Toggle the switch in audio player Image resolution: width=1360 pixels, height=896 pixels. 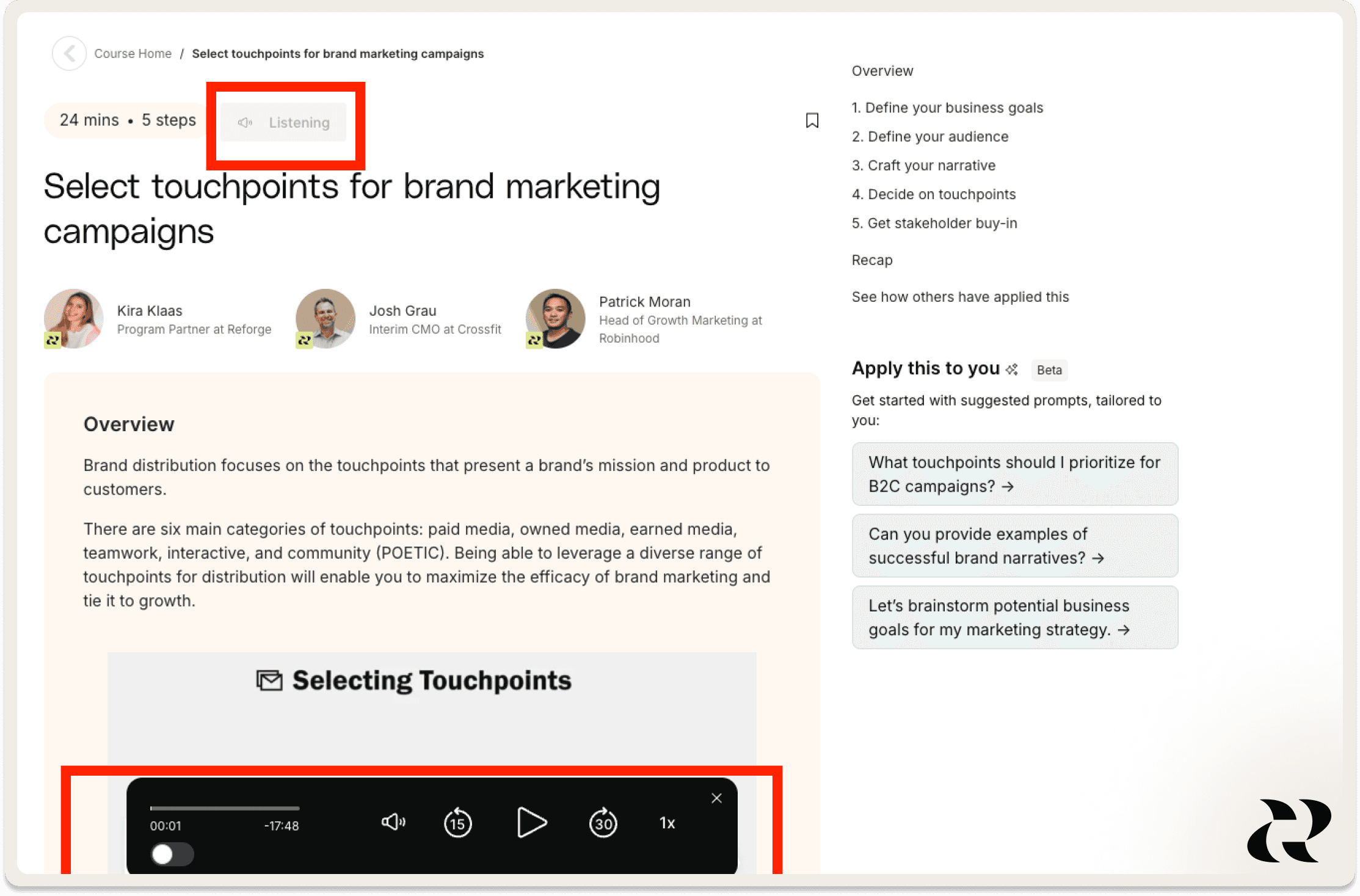click(172, 854)
